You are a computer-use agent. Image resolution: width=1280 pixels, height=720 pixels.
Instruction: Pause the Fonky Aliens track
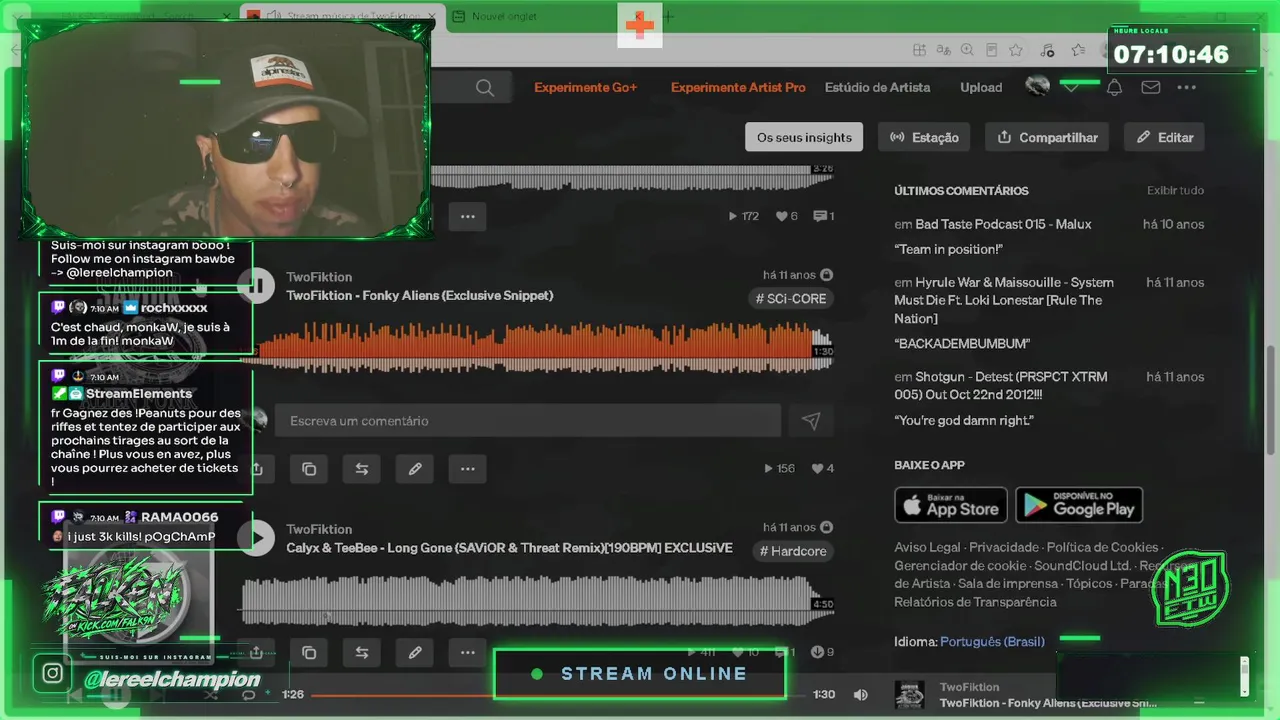coord(257,286)
